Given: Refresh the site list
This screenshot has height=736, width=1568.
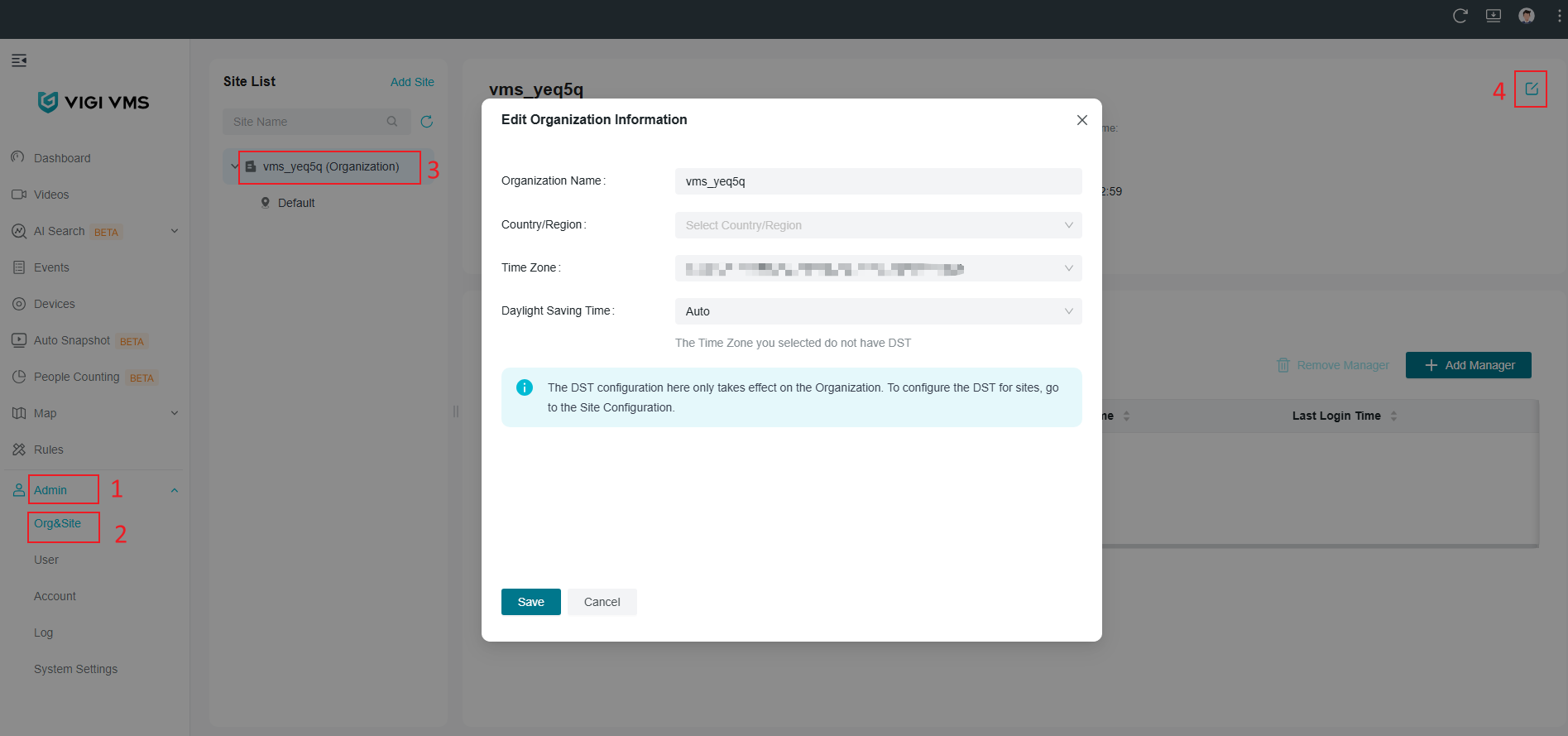Looking at the screenshot, I should (427, 122).
